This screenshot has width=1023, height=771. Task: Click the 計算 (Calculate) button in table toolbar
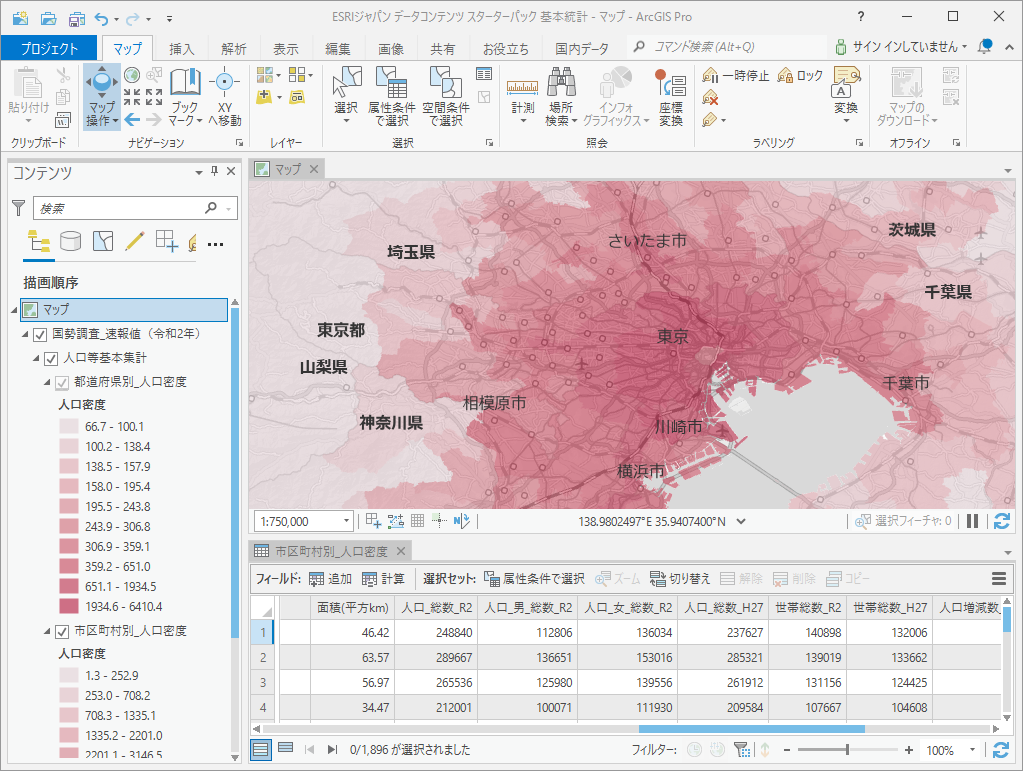(383, 578)
